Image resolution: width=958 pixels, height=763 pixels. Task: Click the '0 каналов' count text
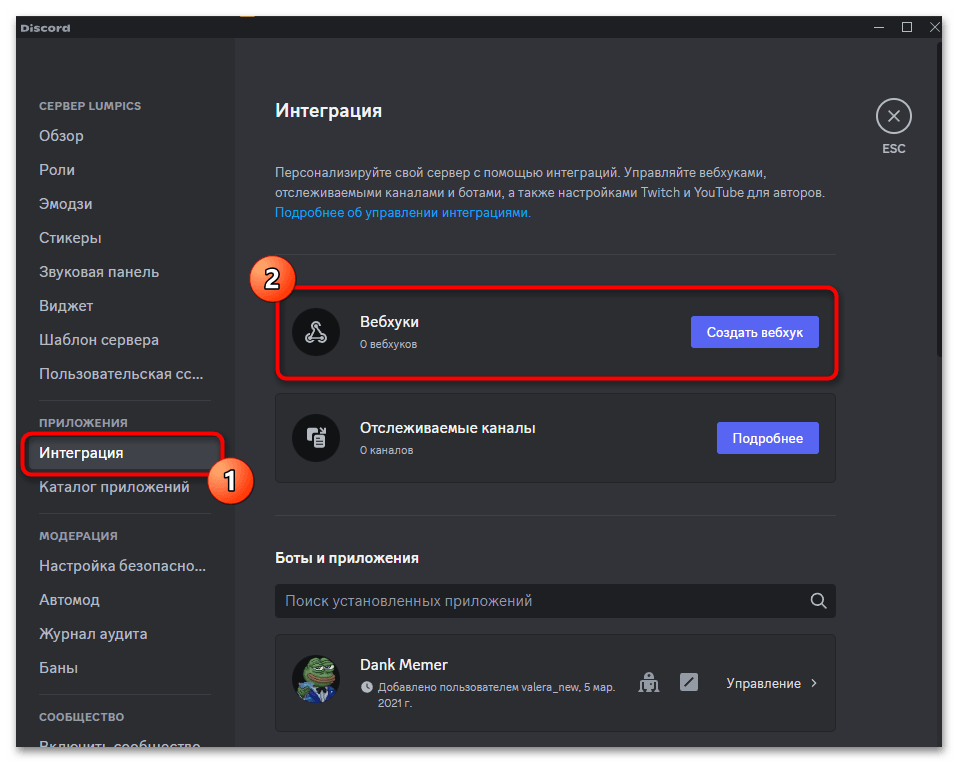pyautogui.click(x=386, y=450)
